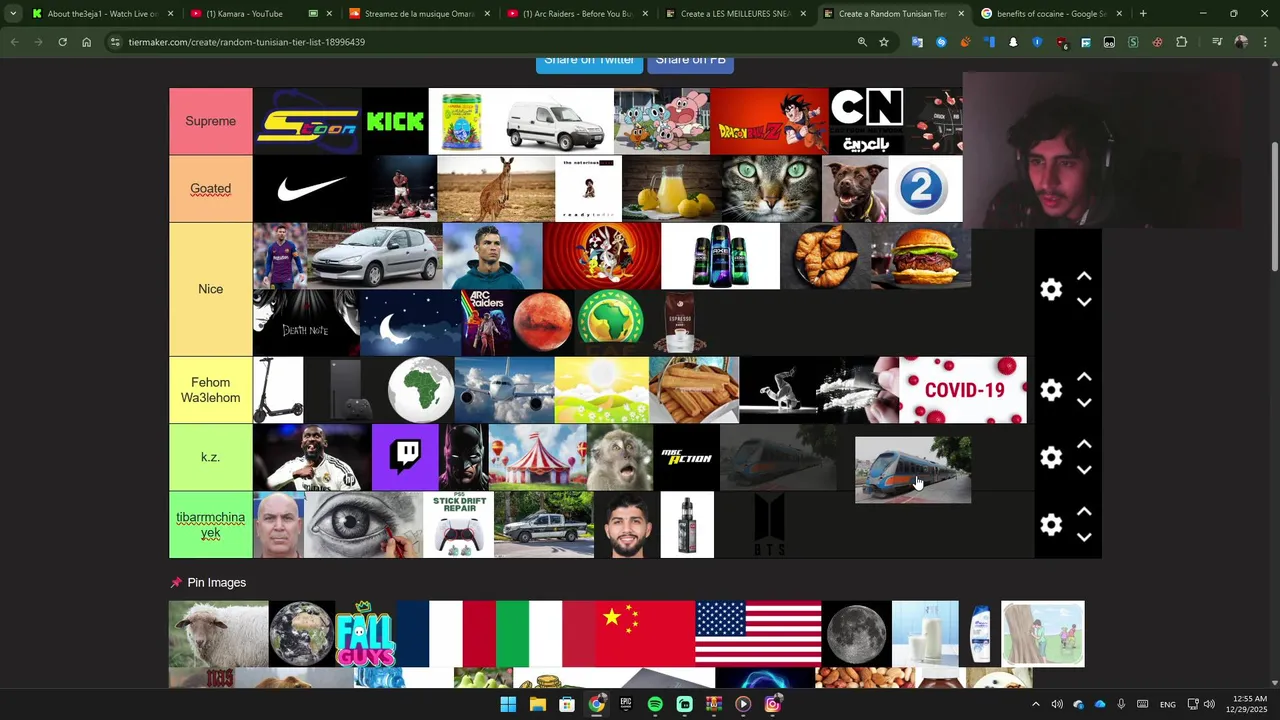This screenshot has height=720, width=1280.
Task: Open File Explorer from taskbar
Action: coord(537,704)
